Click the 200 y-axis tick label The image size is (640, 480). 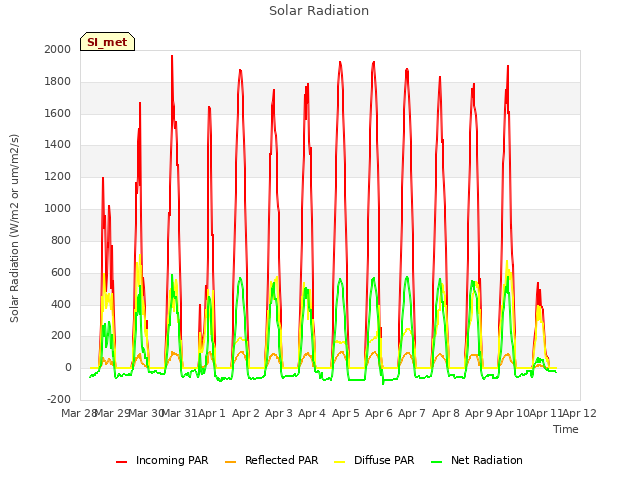click(x=61, y=336)
